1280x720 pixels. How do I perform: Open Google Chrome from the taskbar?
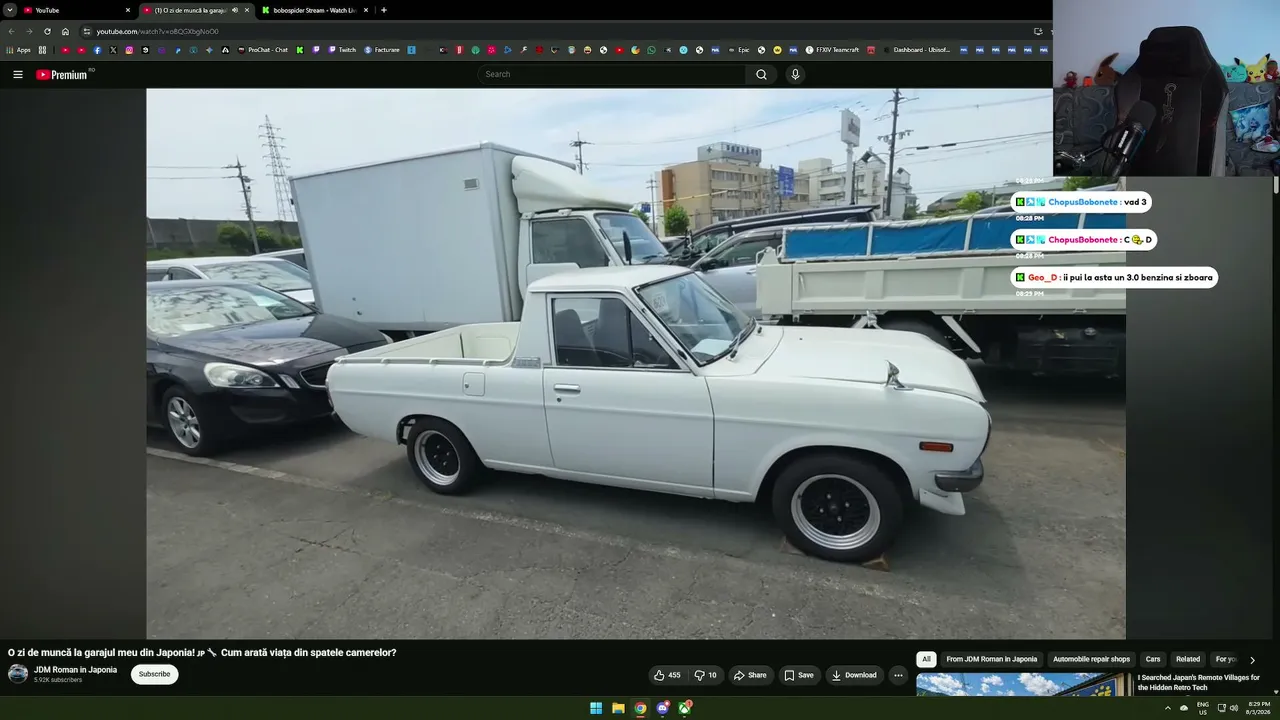pos(640,708)
